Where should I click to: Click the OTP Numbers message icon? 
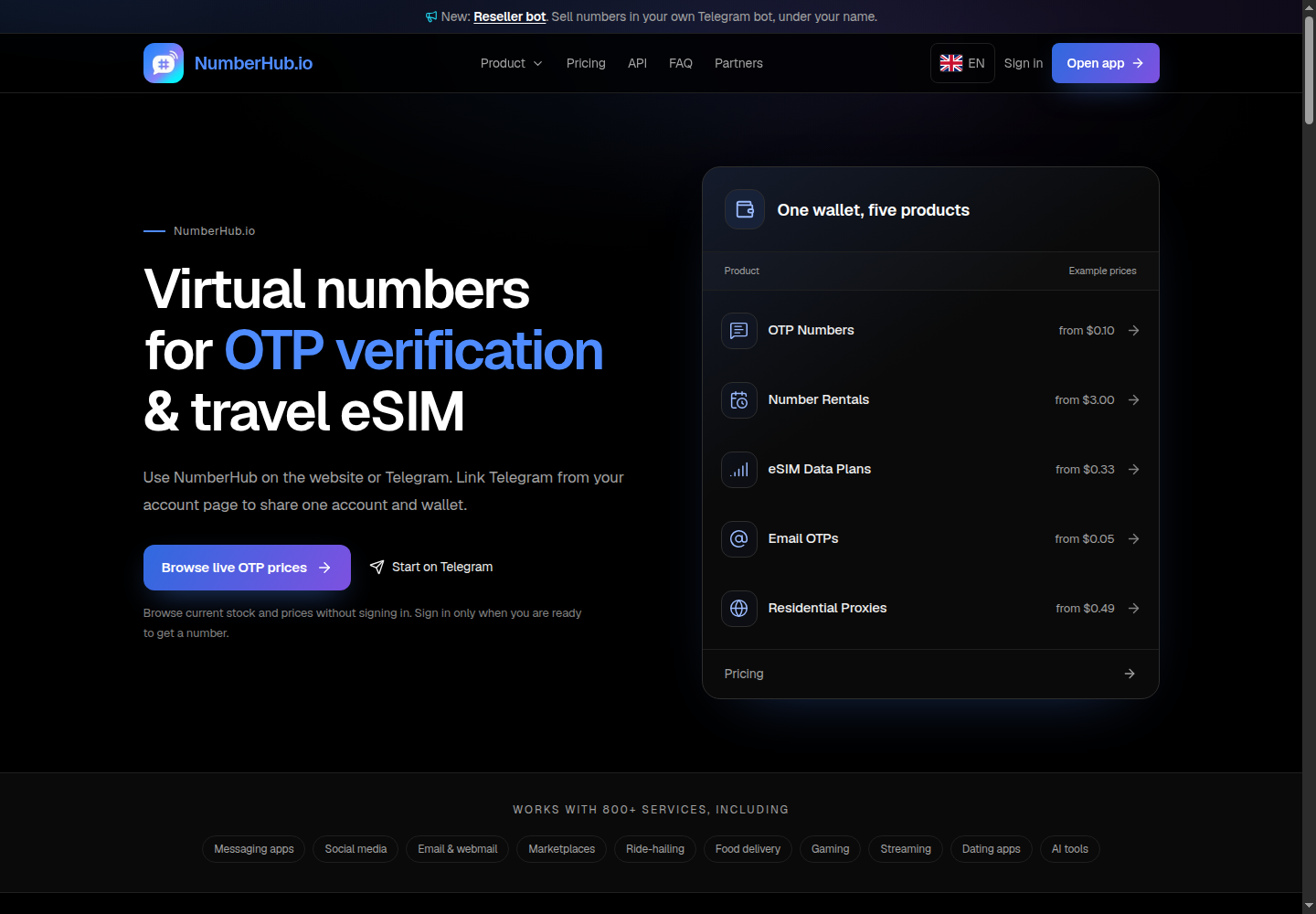(739, 331)
